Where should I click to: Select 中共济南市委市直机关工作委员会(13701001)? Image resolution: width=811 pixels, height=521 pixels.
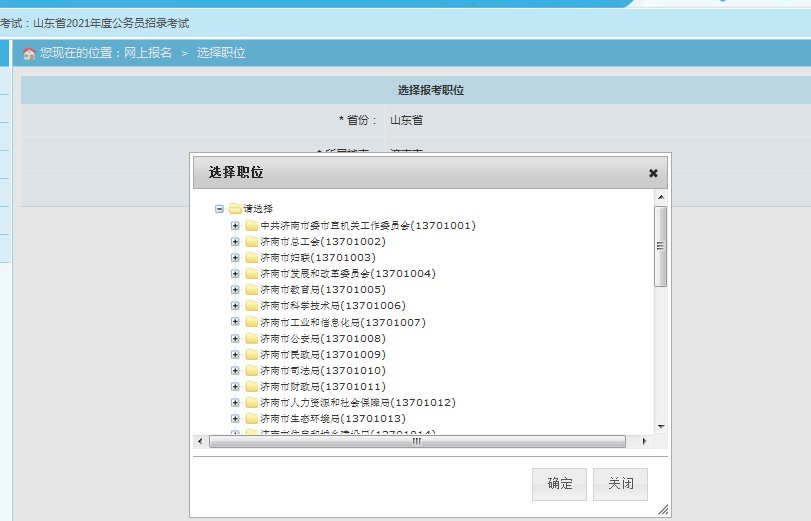368,226
